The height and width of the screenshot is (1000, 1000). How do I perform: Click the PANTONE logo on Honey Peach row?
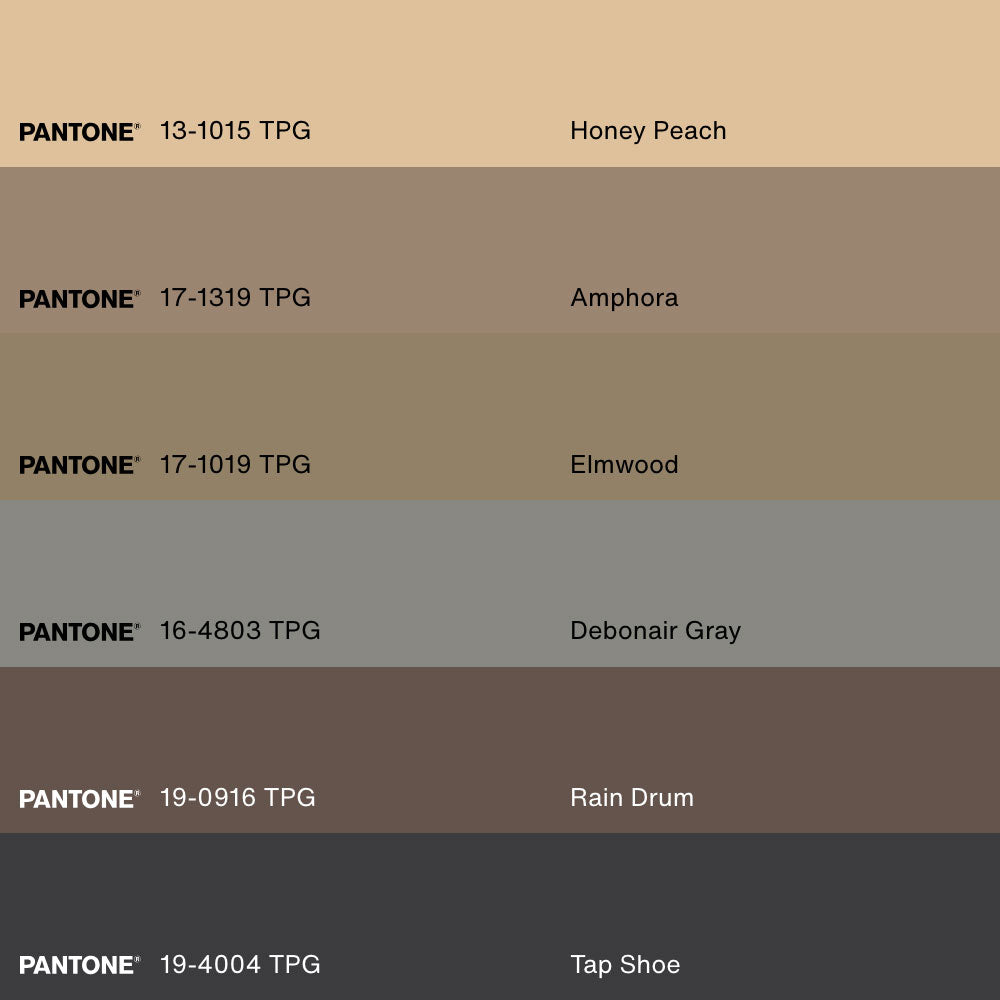(79, 132)
